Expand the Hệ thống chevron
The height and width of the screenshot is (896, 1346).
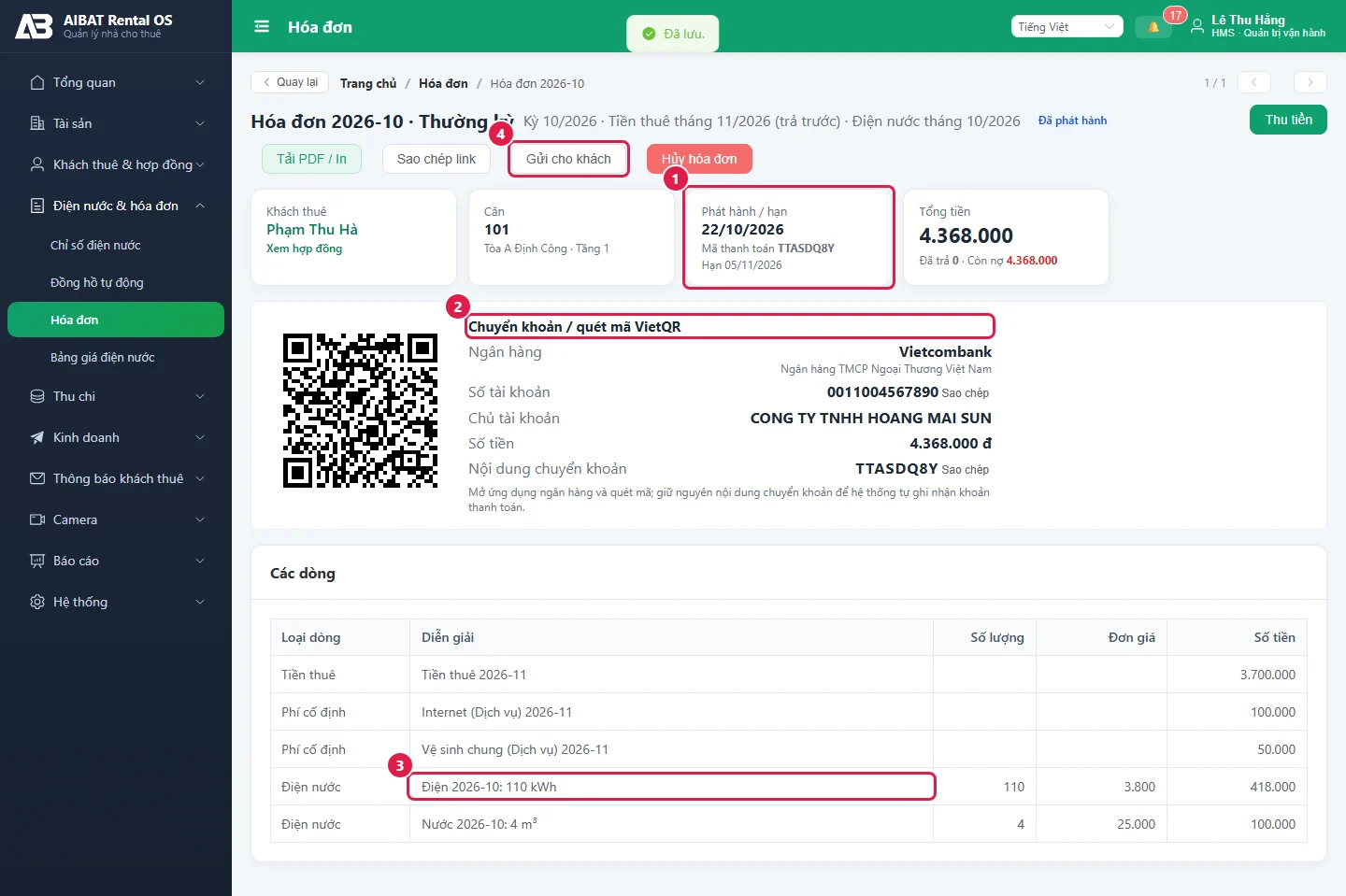click(x=200, y=602)
